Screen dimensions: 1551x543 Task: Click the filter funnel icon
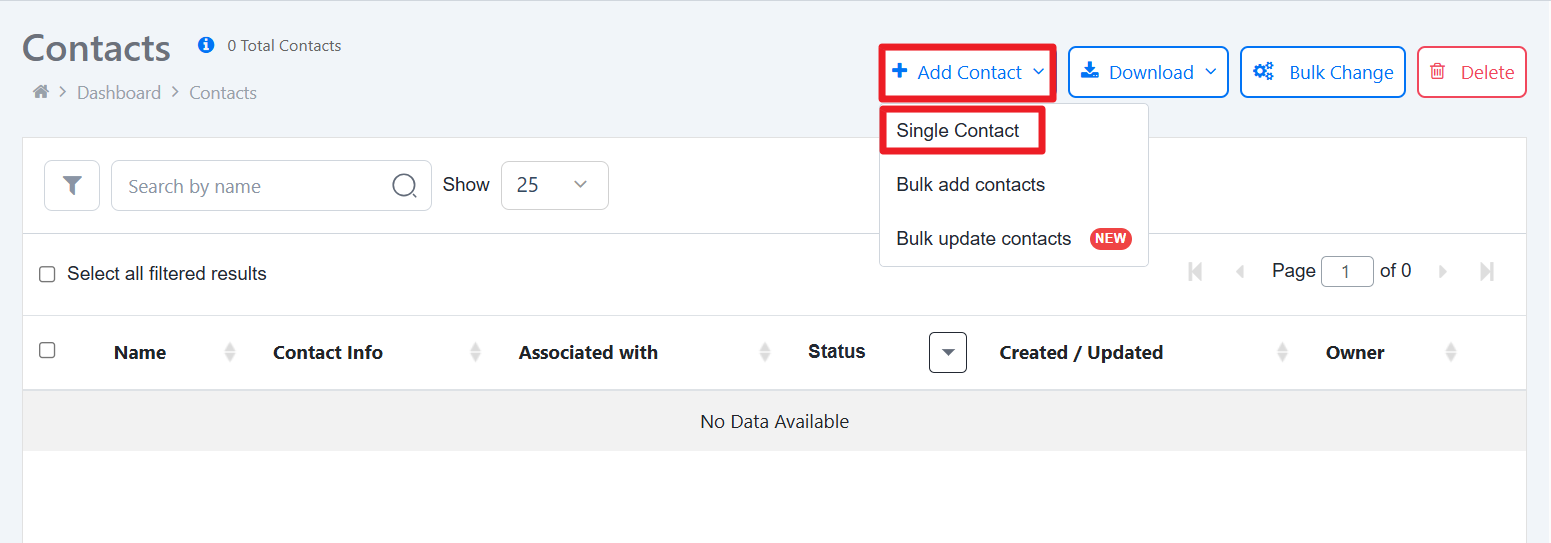point(72,186)
